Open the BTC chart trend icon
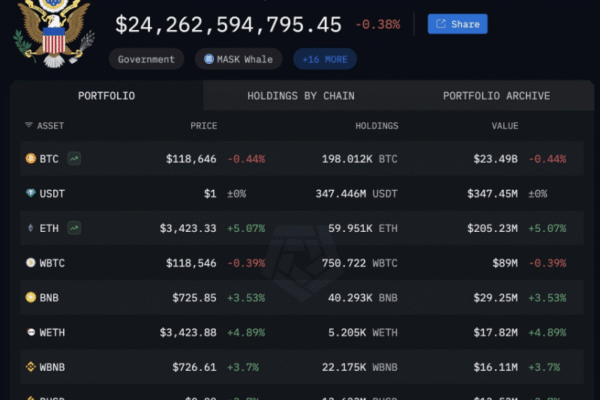This screenshot has height=400, width=600. [x=74, y=158]
